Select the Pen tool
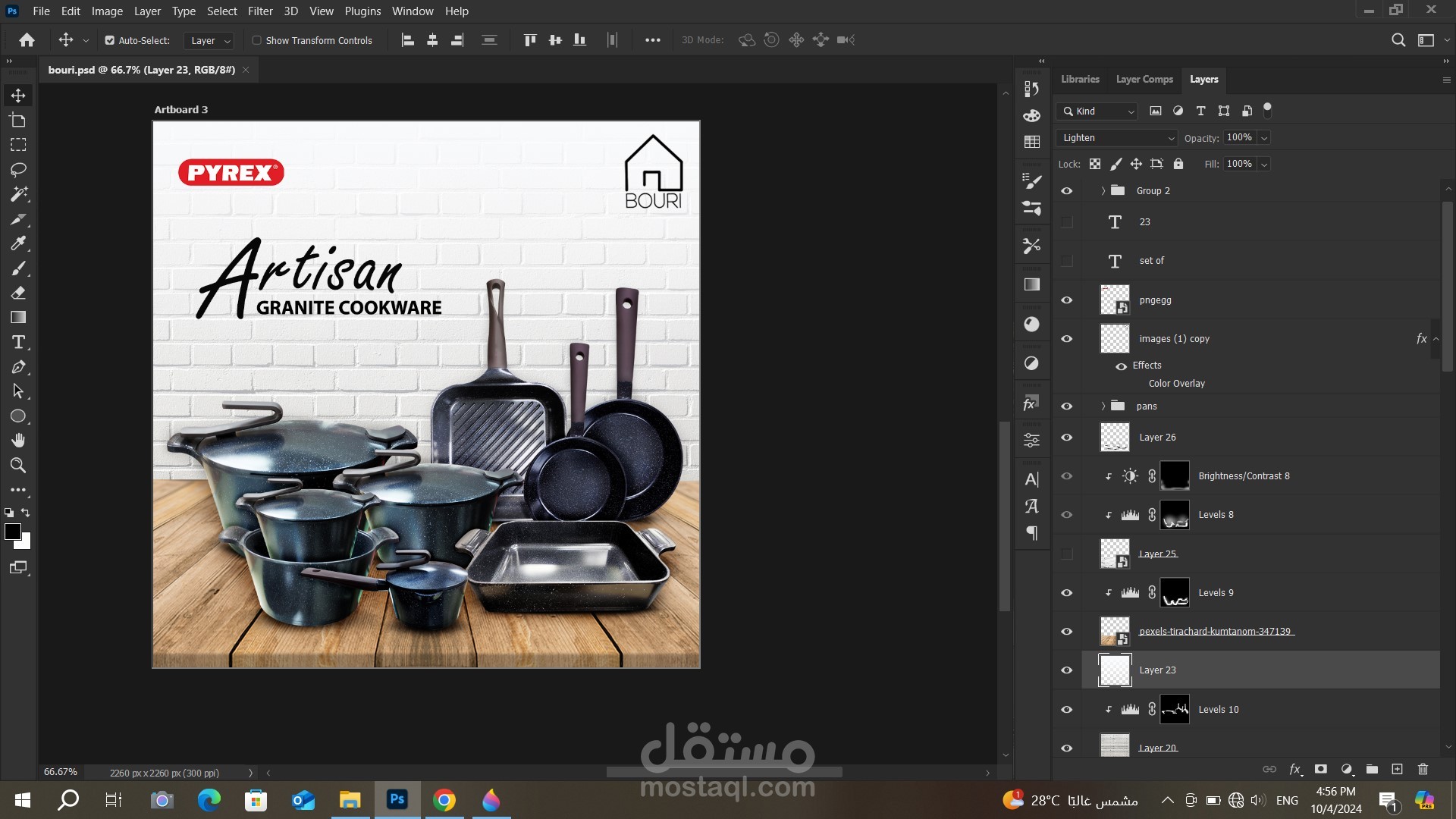The height and width of the screenshot is (819, 1456). [x=18, y=367]
